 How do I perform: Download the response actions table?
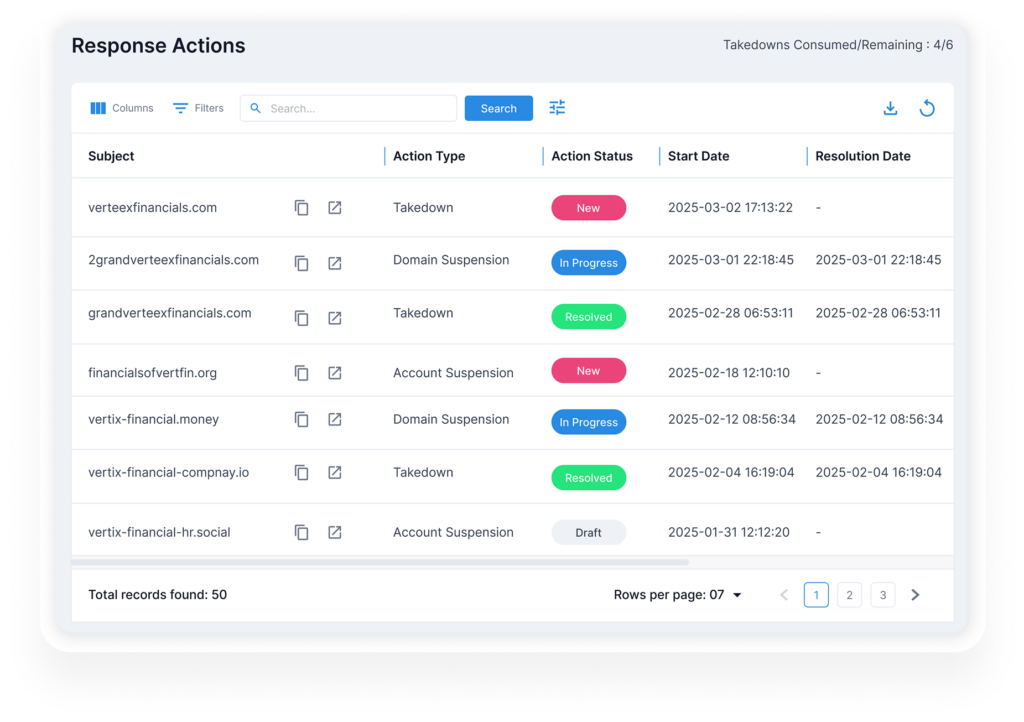click(x=890, y=108)
